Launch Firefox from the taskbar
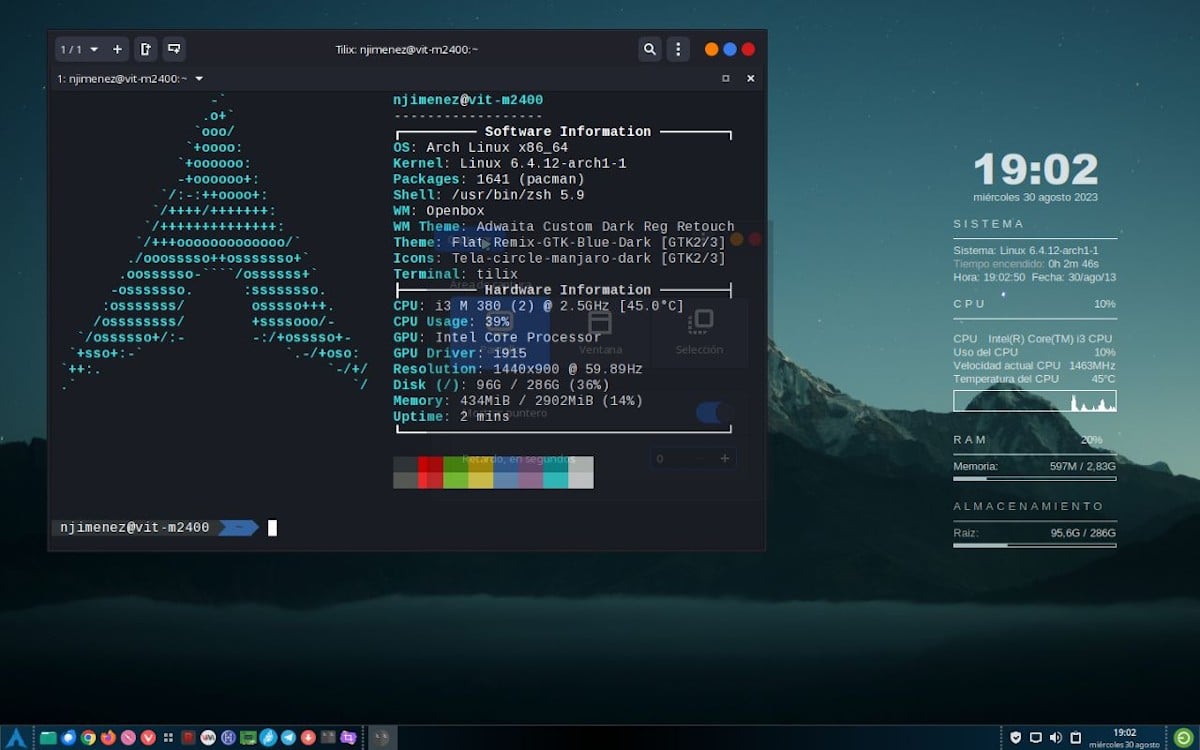Viewport: 1200px width, 750px height. [108, 738]
